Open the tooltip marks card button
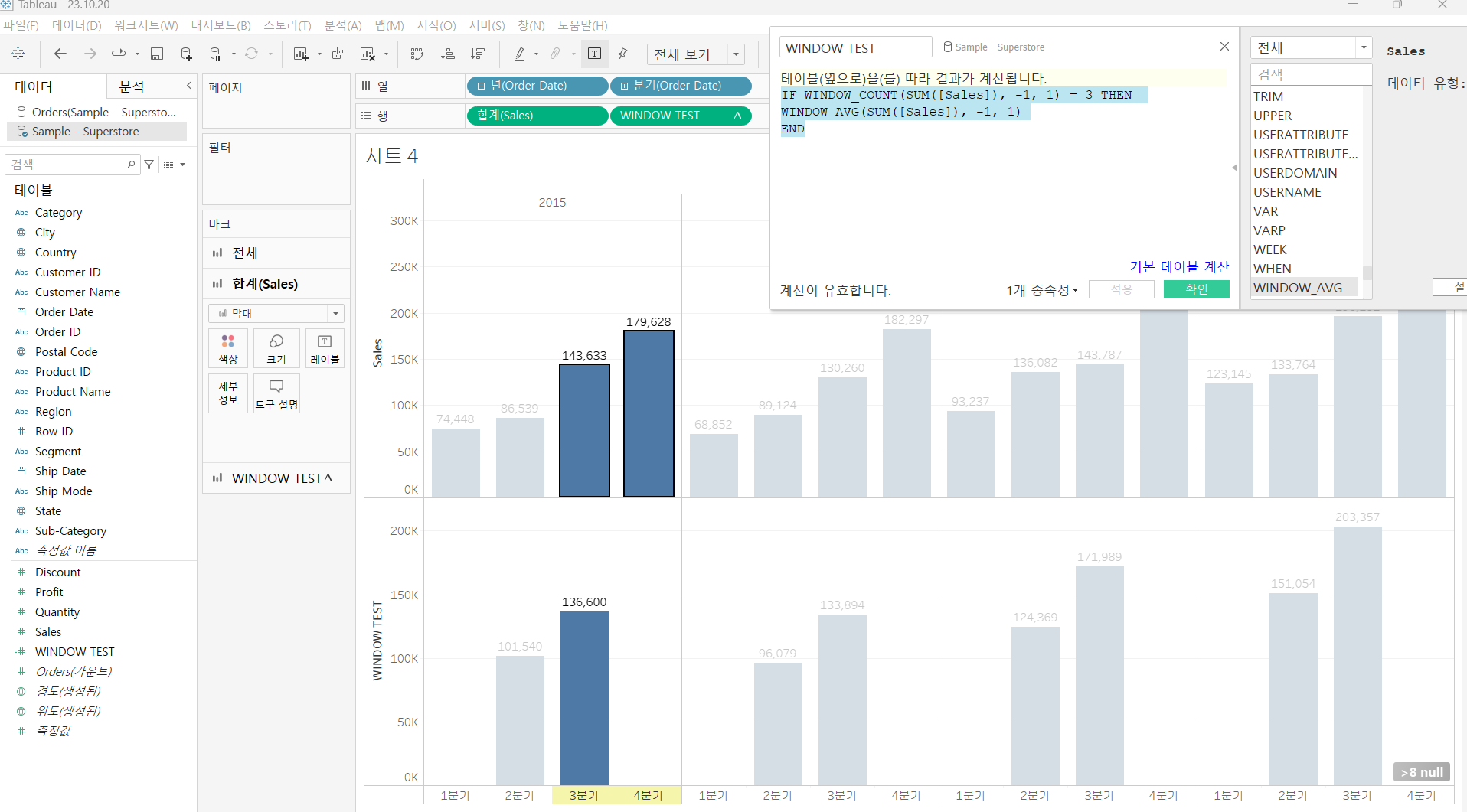Image resolution: width=1467 pixels, height=812 pixels. click(276, 393)
